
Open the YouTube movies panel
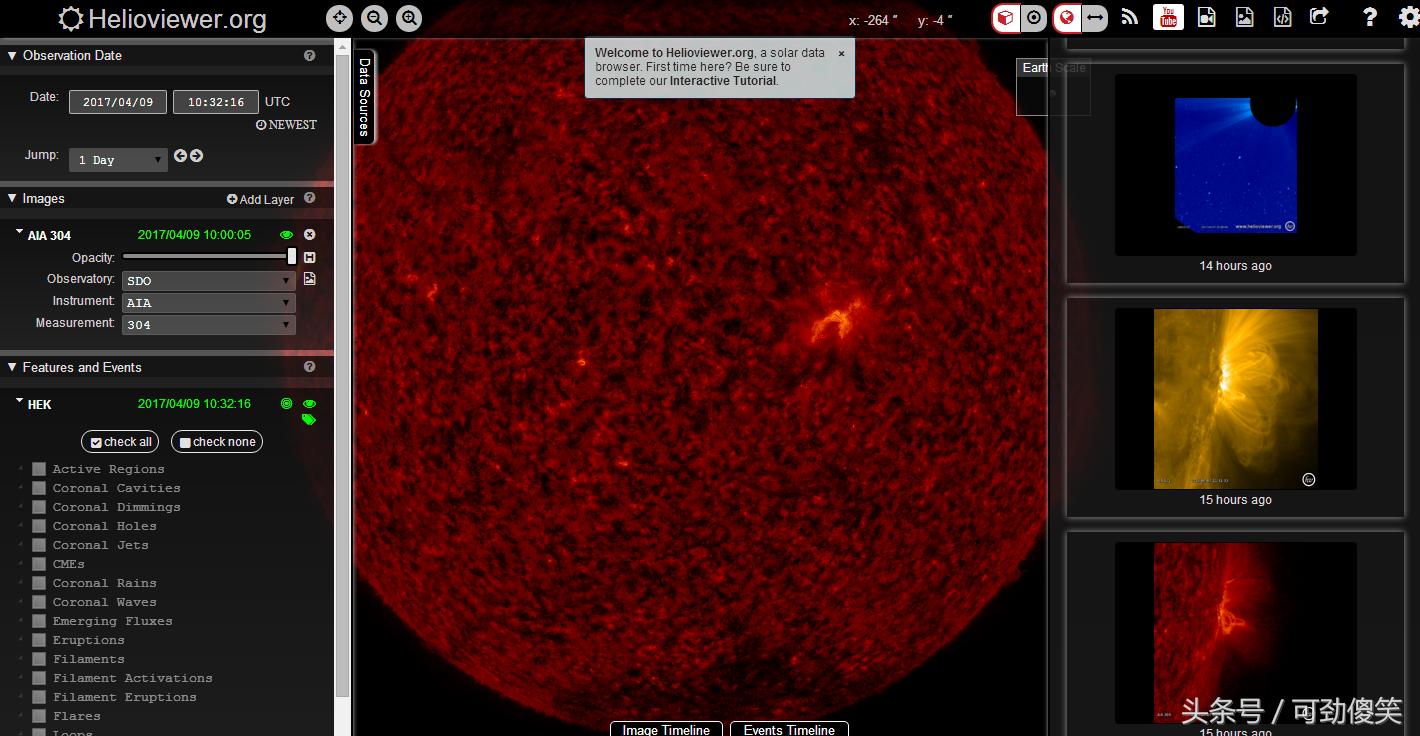(1168, 17)
